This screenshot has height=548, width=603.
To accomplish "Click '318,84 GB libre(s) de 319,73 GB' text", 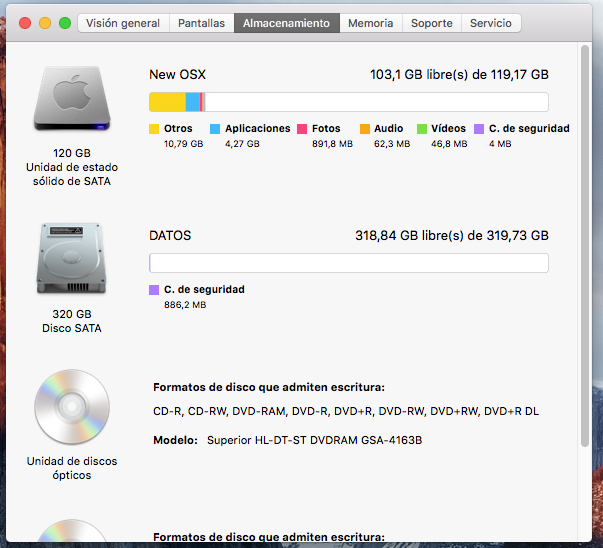I will tap(452, 235).
